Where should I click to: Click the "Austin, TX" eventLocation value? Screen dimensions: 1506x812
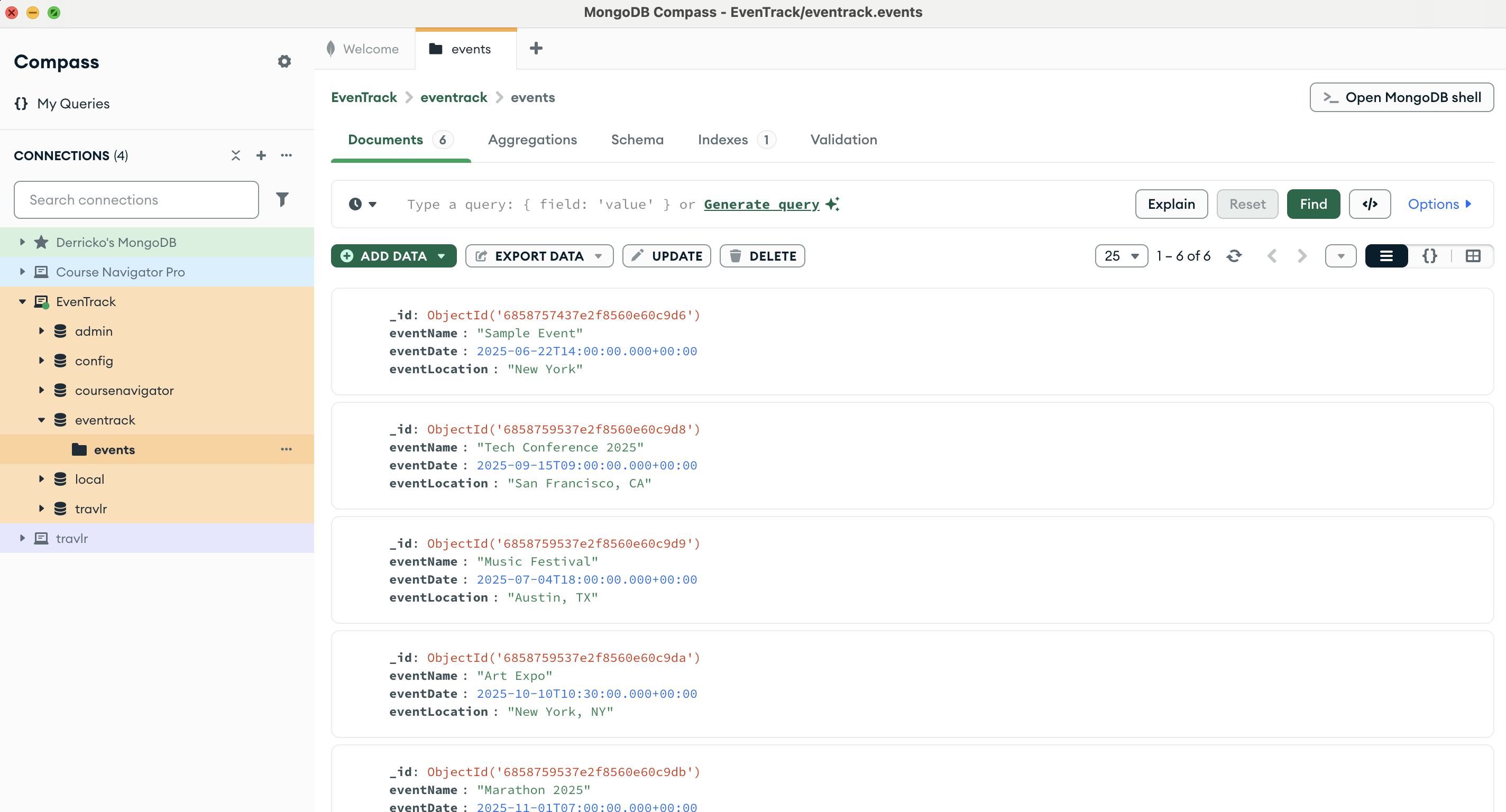coord(553,597)
